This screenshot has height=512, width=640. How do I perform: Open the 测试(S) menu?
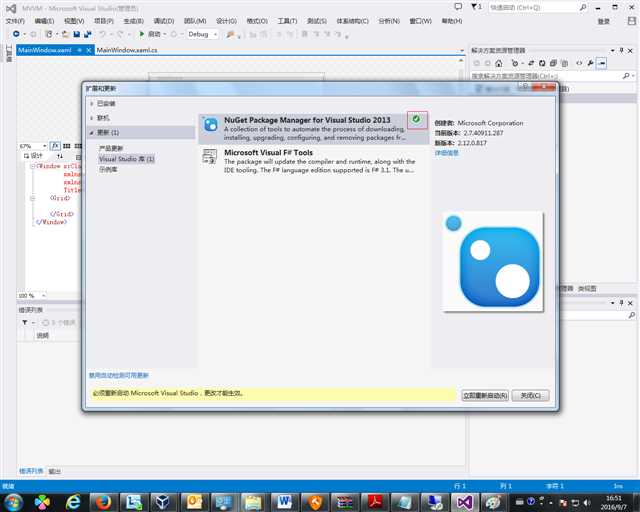click(317, 21)
